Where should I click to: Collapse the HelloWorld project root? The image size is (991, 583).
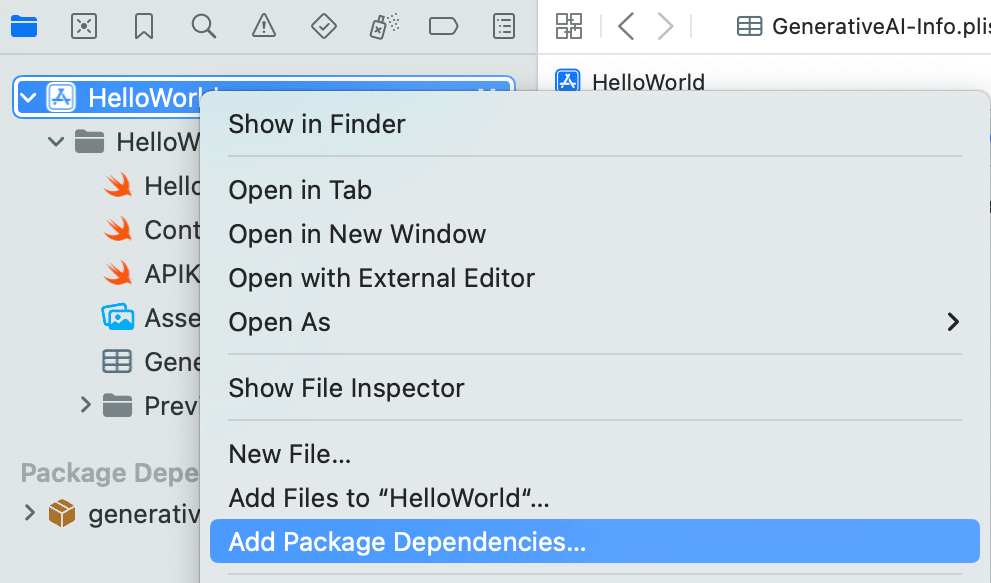click(28, 98)
